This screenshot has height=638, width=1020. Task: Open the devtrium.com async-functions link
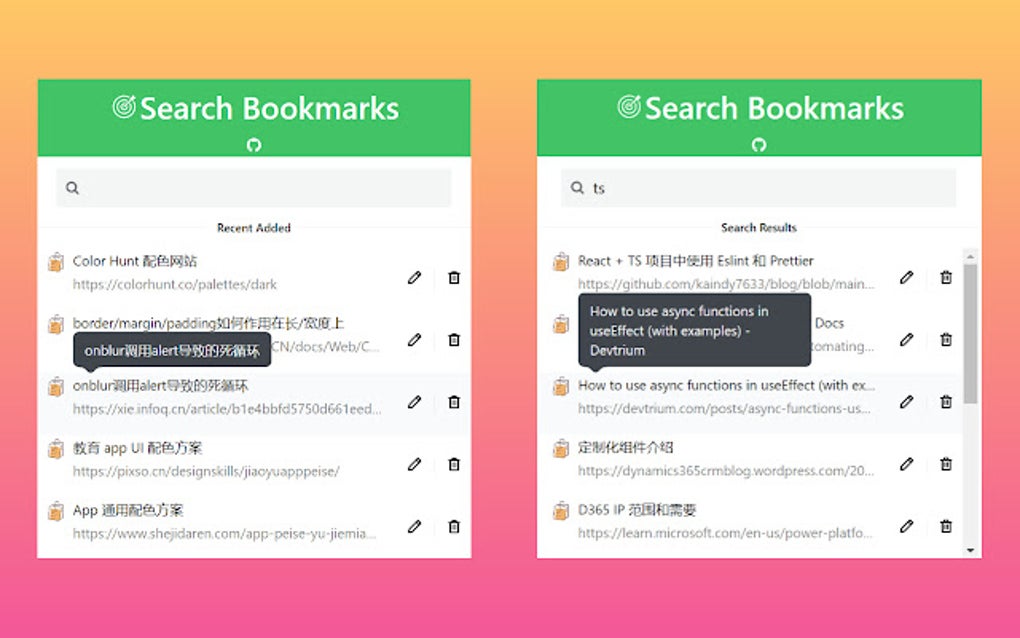click(x=723, y=408)
